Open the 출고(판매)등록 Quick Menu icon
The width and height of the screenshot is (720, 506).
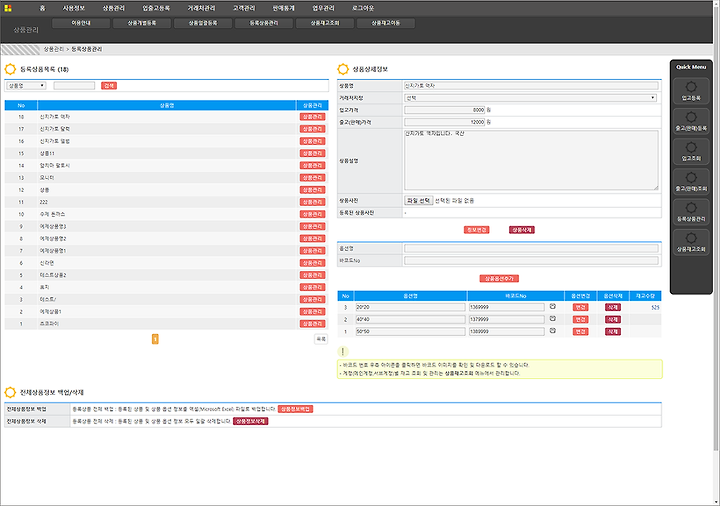click(x=691, y=121)
